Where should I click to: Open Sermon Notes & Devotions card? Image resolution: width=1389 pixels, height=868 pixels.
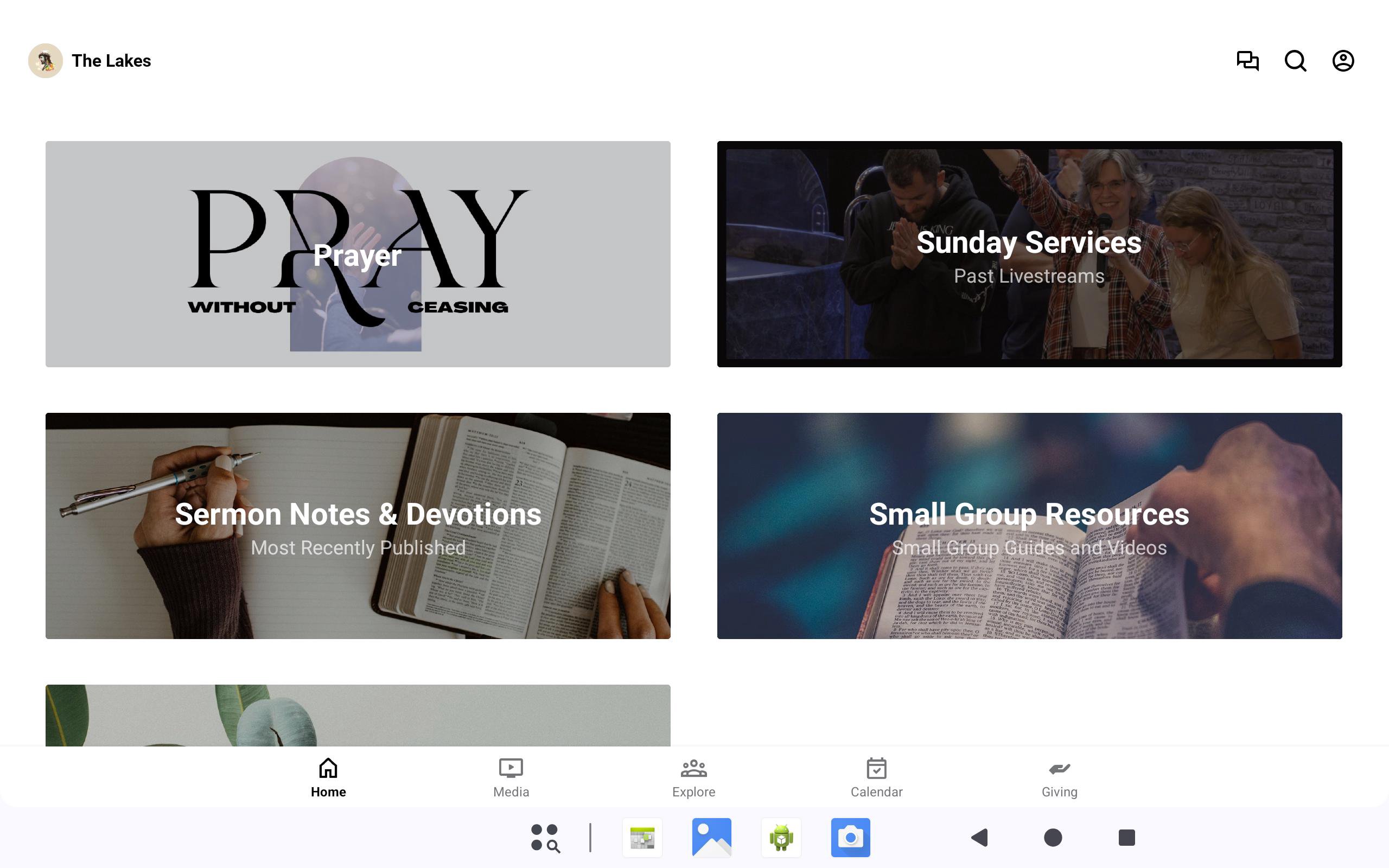click(x=358, y=525)
